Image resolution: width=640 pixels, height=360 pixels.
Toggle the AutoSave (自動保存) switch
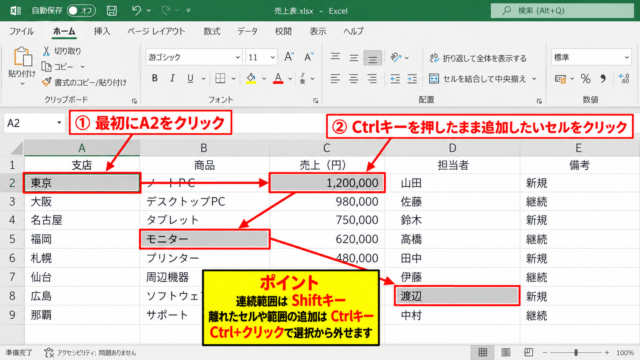coord(82,11)
